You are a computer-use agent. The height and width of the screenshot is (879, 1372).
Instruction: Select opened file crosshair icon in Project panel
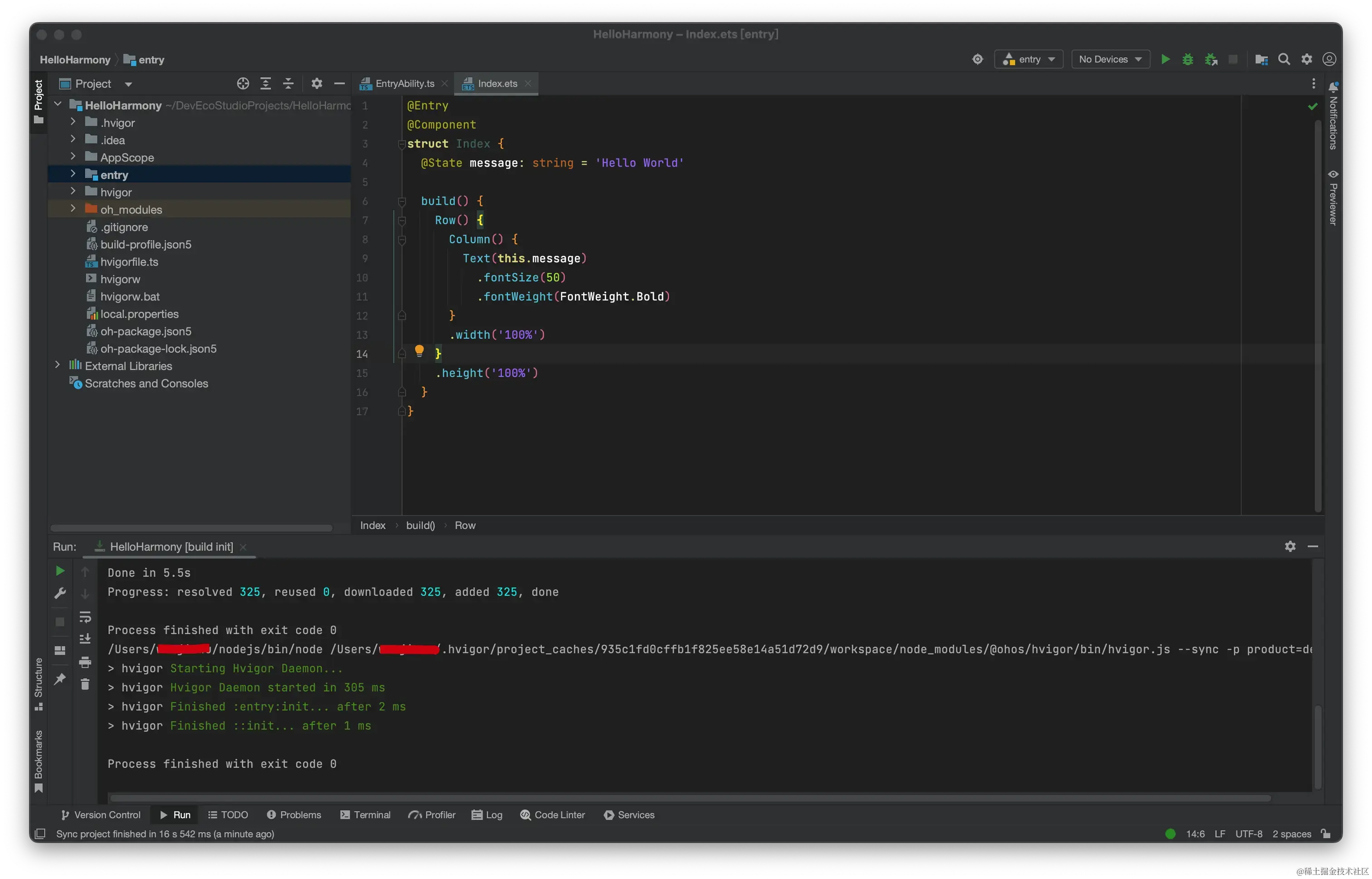point(243,84)
